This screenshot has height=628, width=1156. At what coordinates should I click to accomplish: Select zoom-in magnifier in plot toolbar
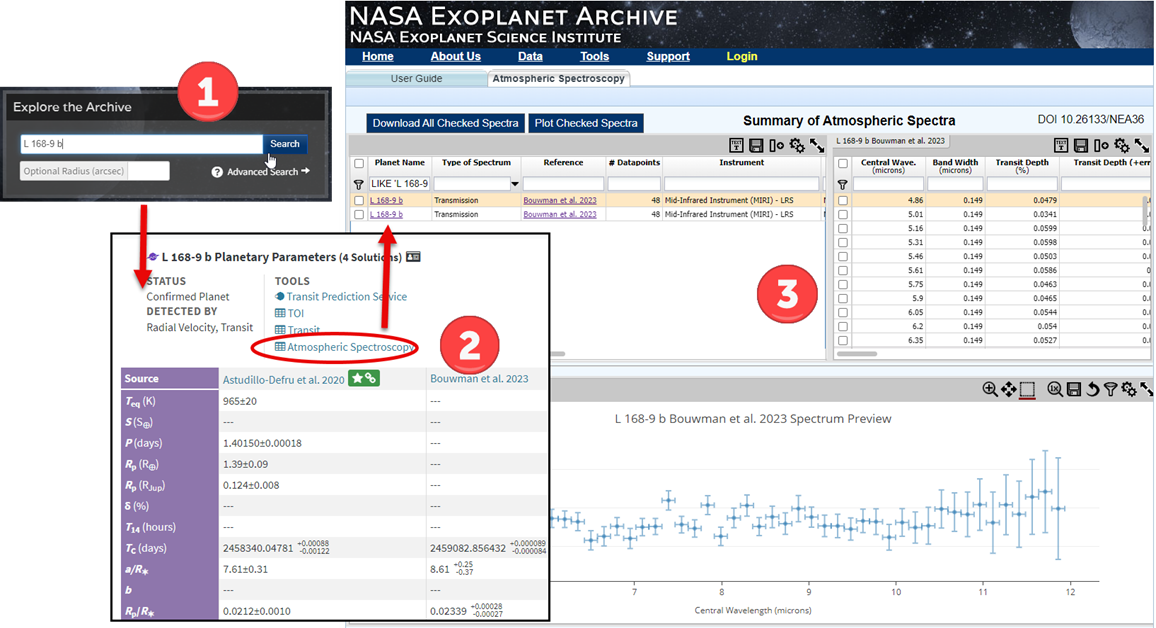tap(990, 389)
